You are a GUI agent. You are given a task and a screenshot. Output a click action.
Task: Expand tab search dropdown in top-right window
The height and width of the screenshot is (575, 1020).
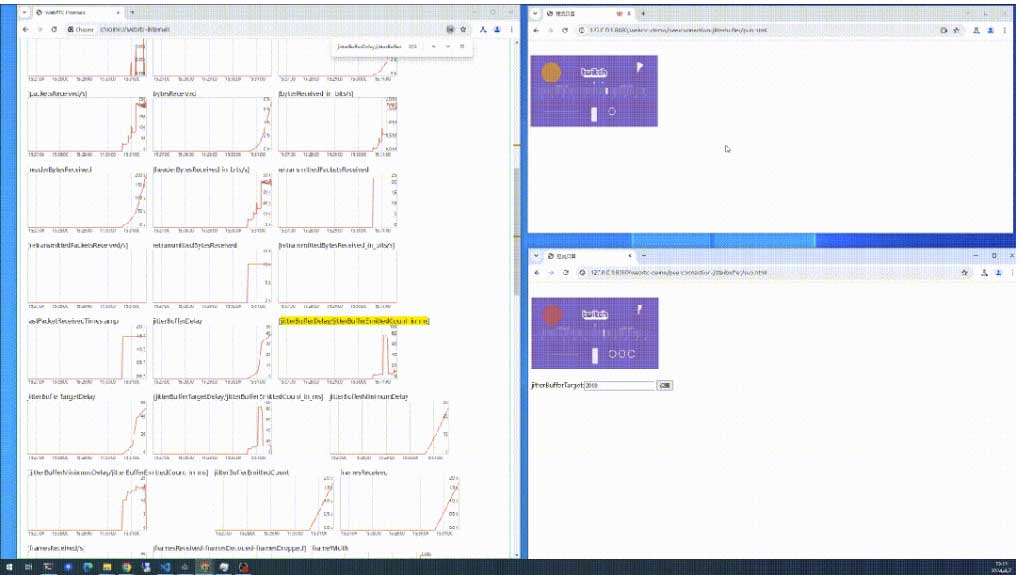pos(536,13)
